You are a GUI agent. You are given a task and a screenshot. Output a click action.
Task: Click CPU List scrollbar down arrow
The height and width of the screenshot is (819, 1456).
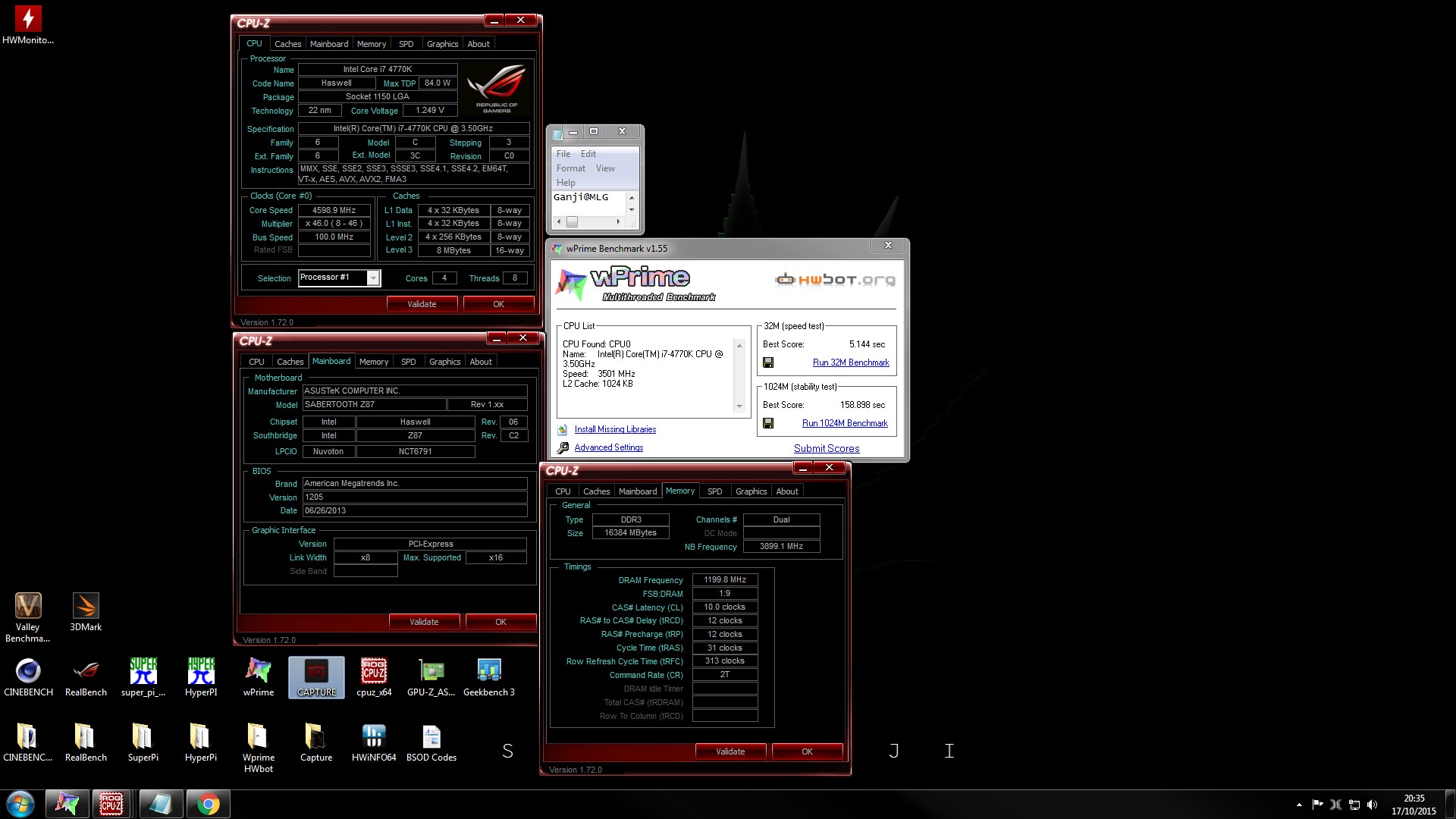point(739,406)
